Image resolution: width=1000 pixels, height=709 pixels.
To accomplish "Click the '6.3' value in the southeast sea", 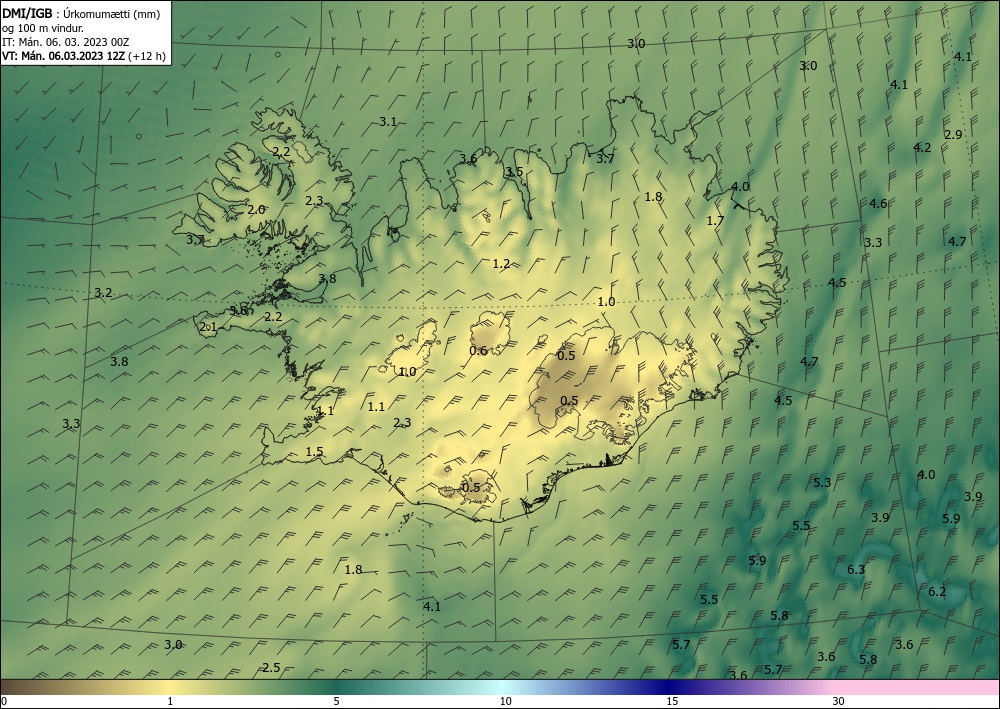I will coord(856,569).
